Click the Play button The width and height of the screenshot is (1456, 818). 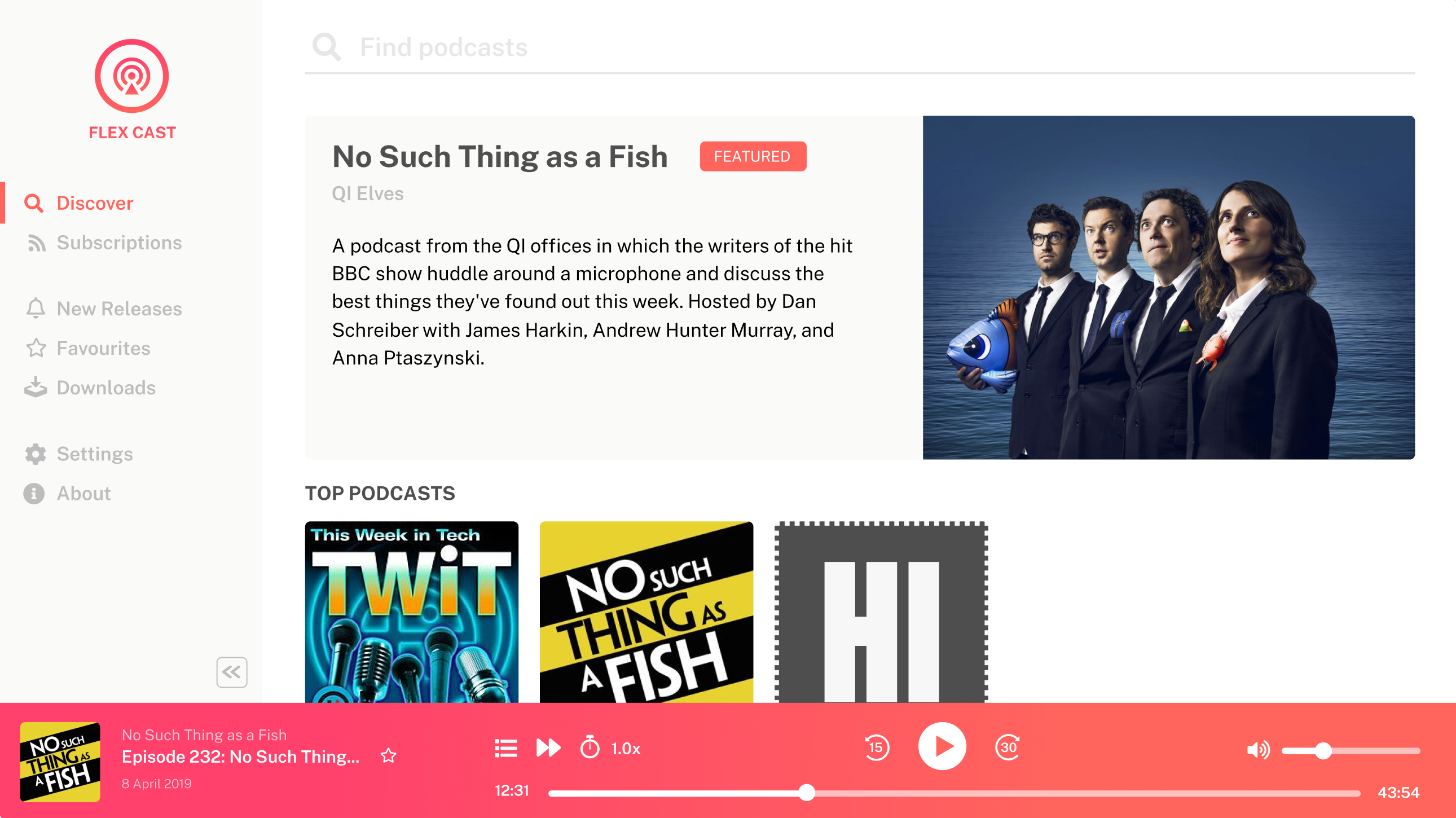(942, 746)
